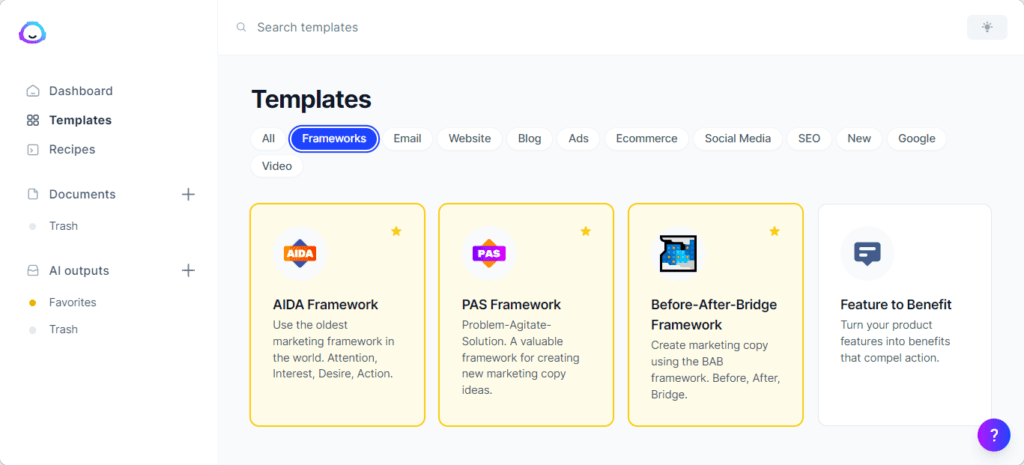1024x465 pixels.
Task: Click the Documents file icon
Action: pyautogui.click(x=33, y=194)
